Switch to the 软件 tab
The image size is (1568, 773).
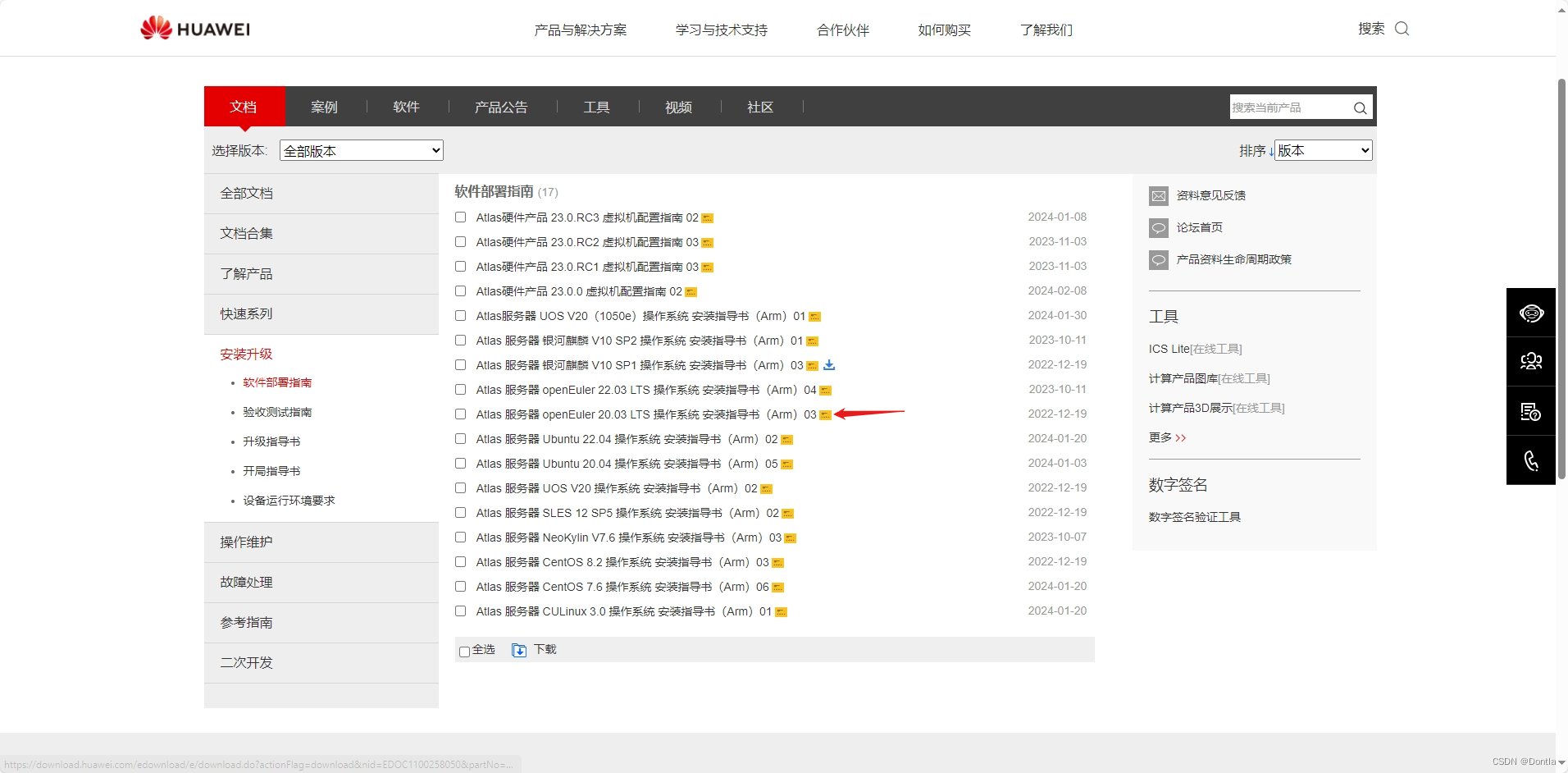coord(407,107)
